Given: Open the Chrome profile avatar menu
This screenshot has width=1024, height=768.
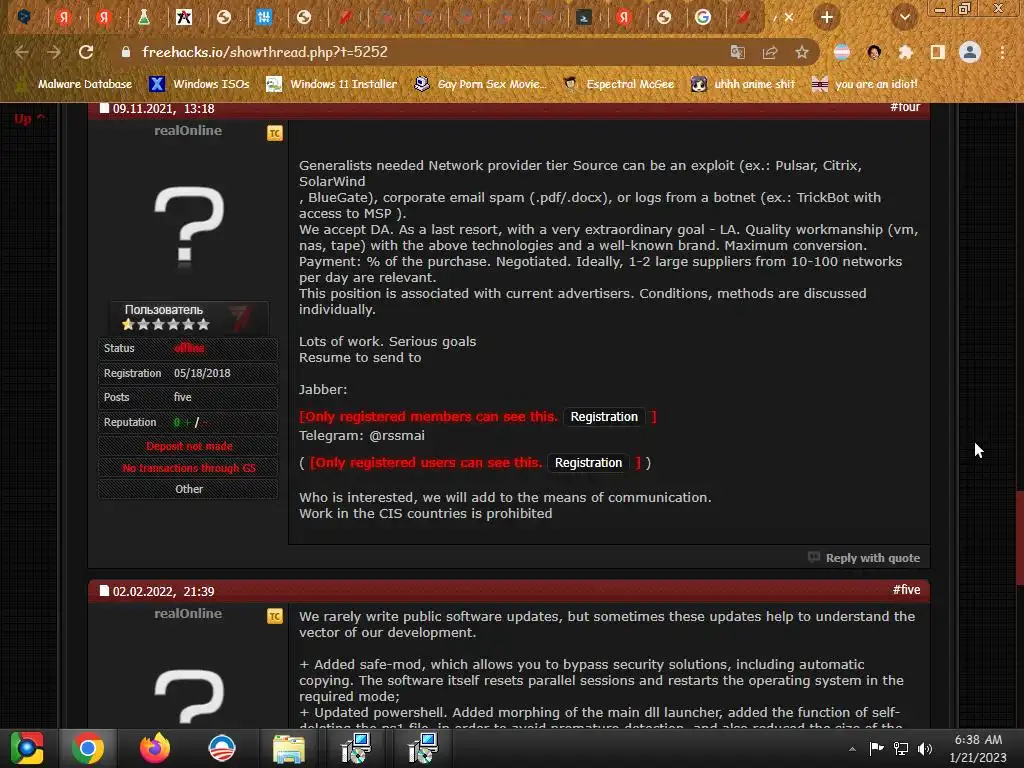Looking at the screenshot, I should 970,52.
